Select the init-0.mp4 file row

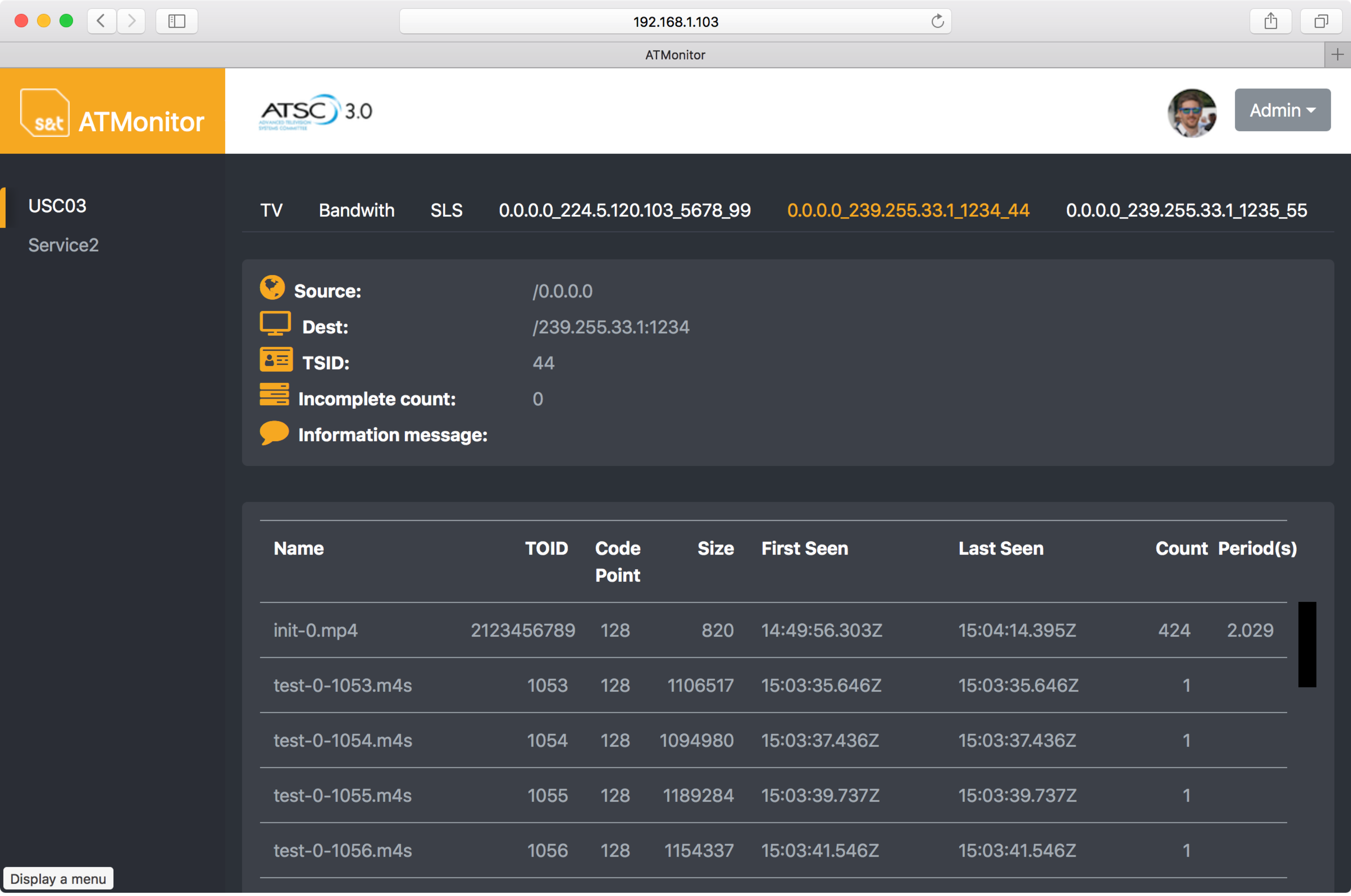(773, 630)
